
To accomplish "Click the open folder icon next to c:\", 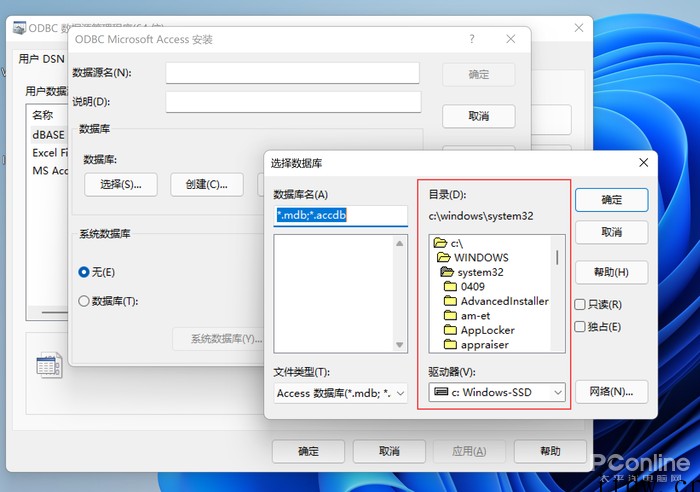I will [440, 243].
